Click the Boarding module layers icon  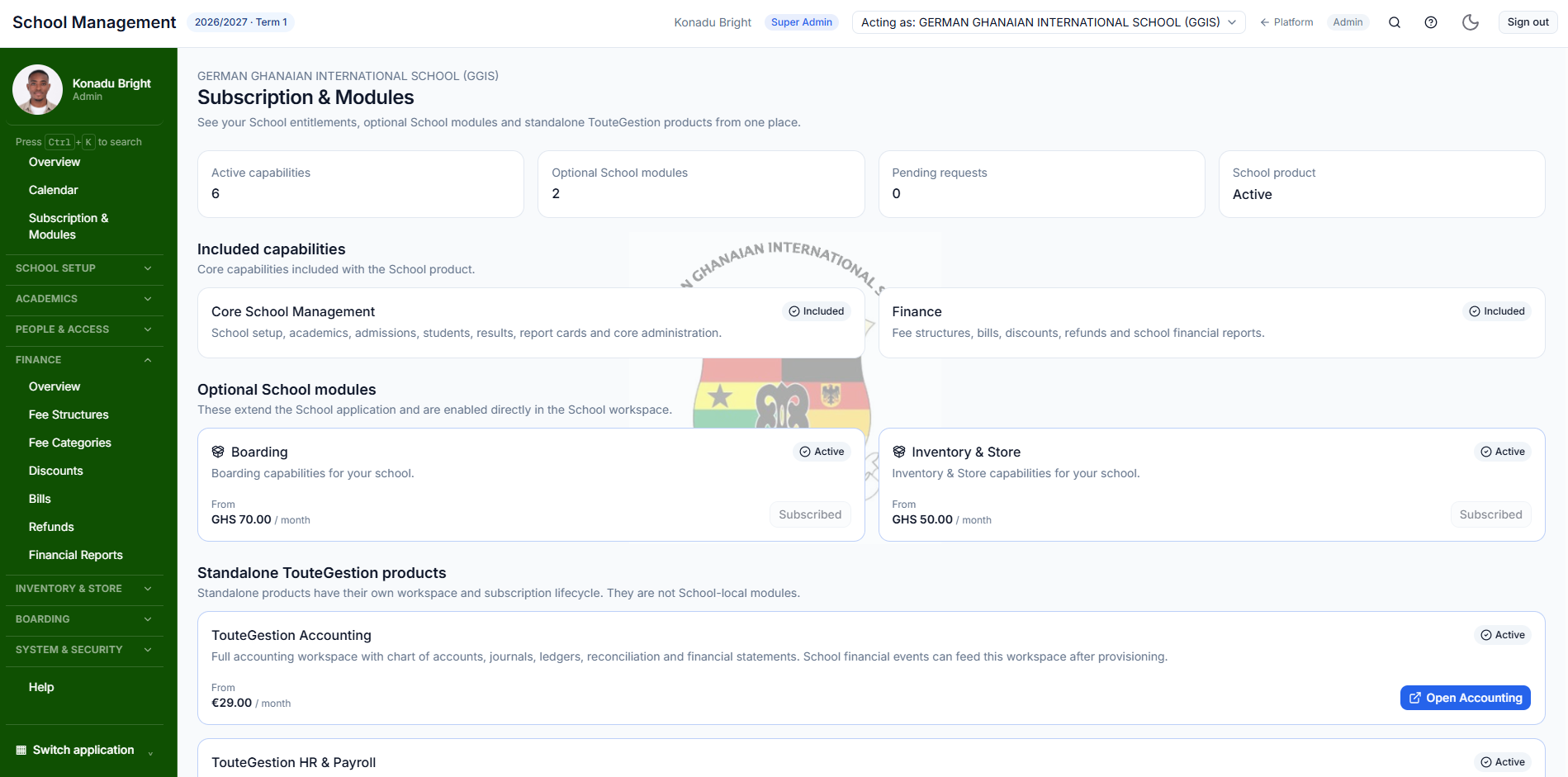tap(218, 452)
